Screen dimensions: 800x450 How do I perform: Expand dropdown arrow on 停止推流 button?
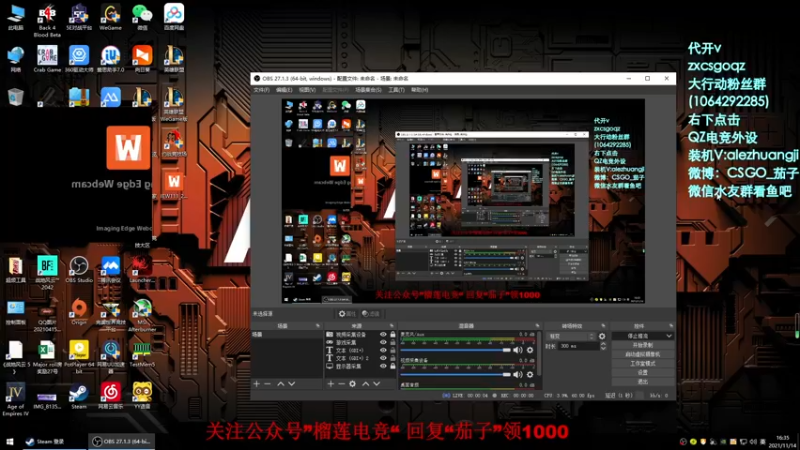coord(669,336)
